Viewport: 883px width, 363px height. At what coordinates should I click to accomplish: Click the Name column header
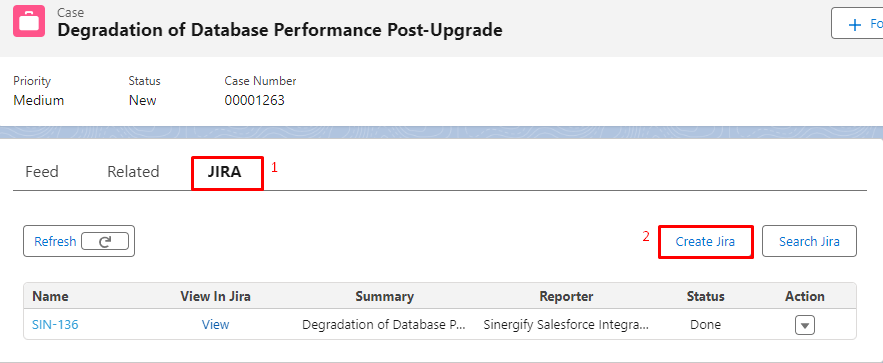point(50,297)
